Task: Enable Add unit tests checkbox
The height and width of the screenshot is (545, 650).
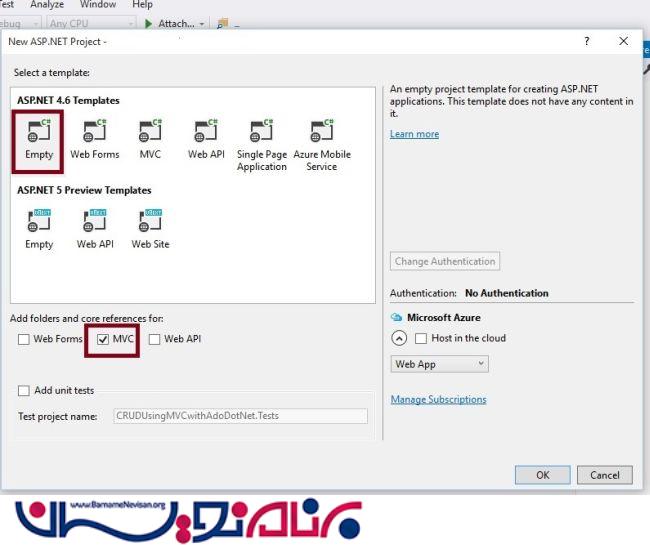Action: coord(24,391)
